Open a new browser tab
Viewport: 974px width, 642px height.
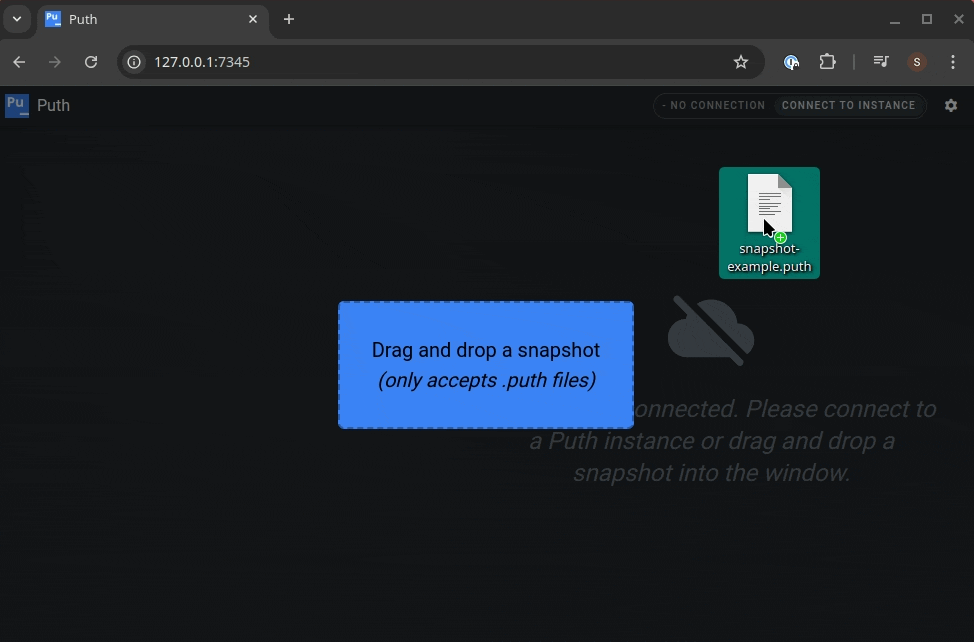click(289, 19)
